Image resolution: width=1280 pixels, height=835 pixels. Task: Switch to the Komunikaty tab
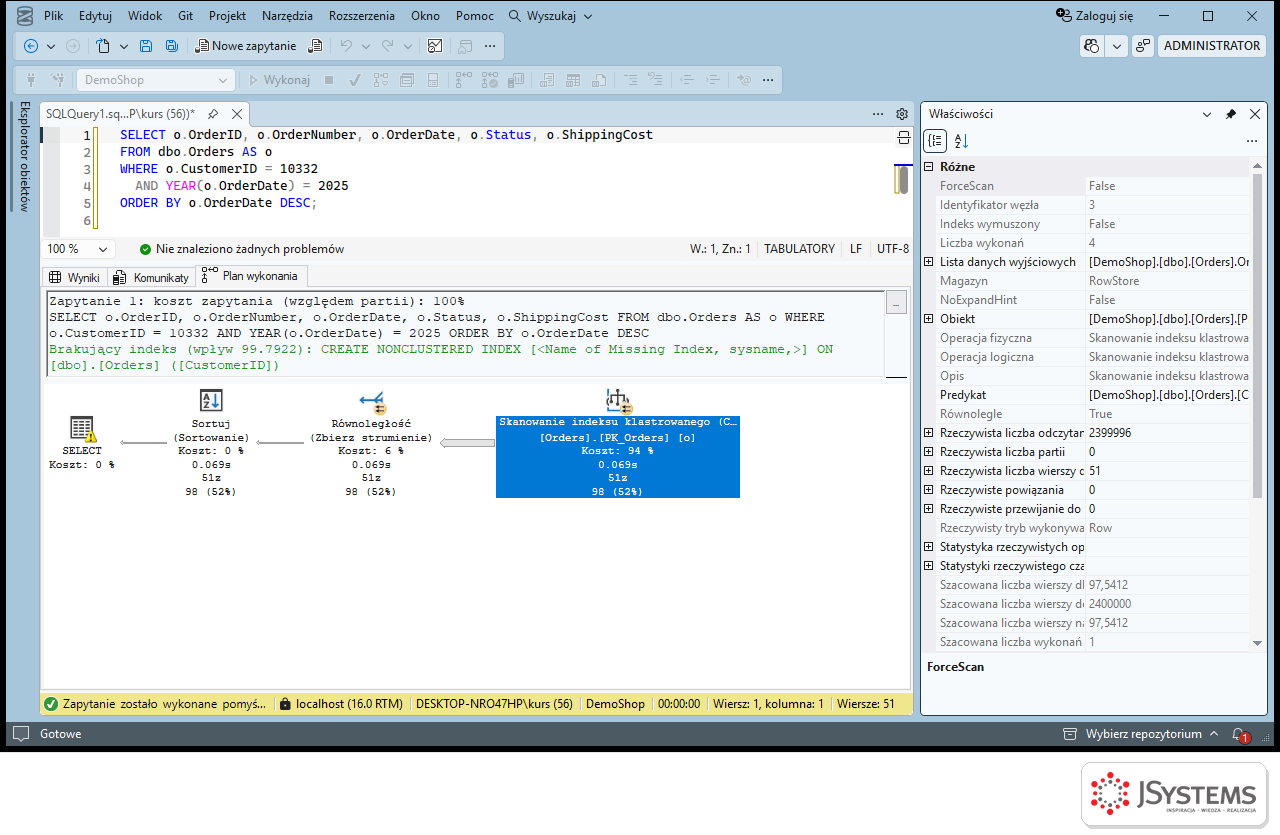click(151, 277)
